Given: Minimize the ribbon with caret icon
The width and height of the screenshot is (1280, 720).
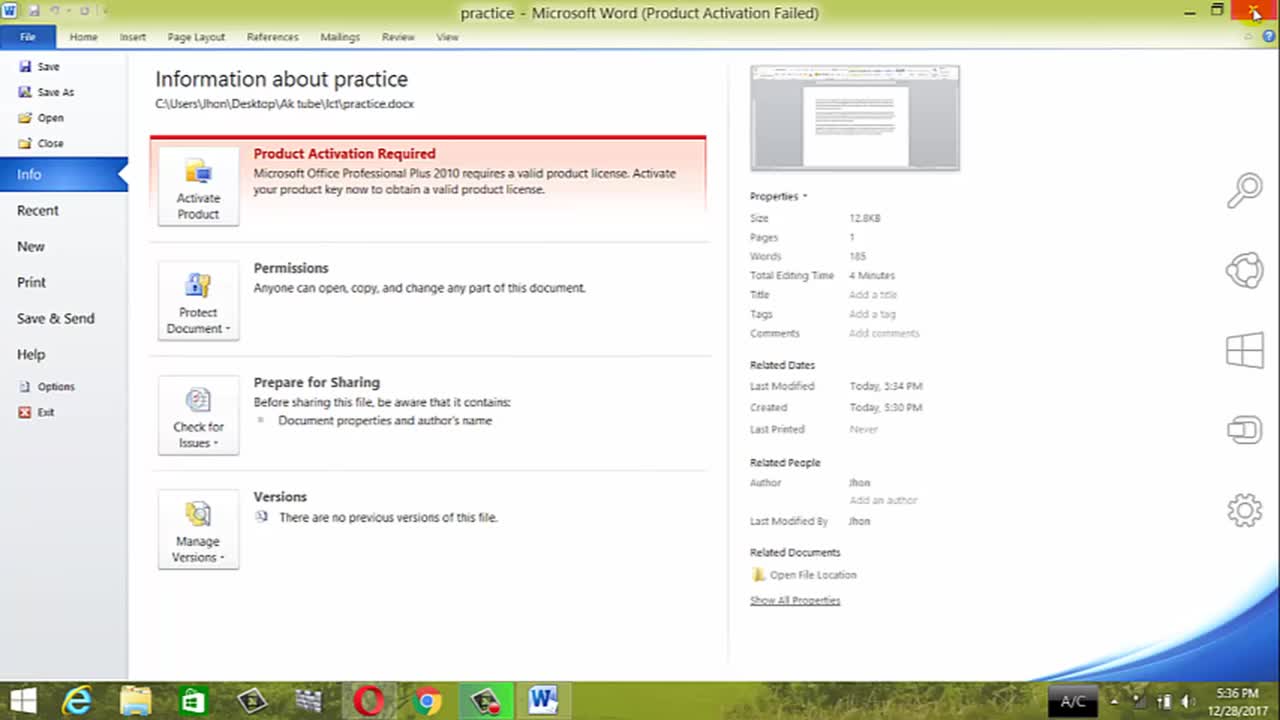Looking at the screenshot, I should [x=1249, y=36].
